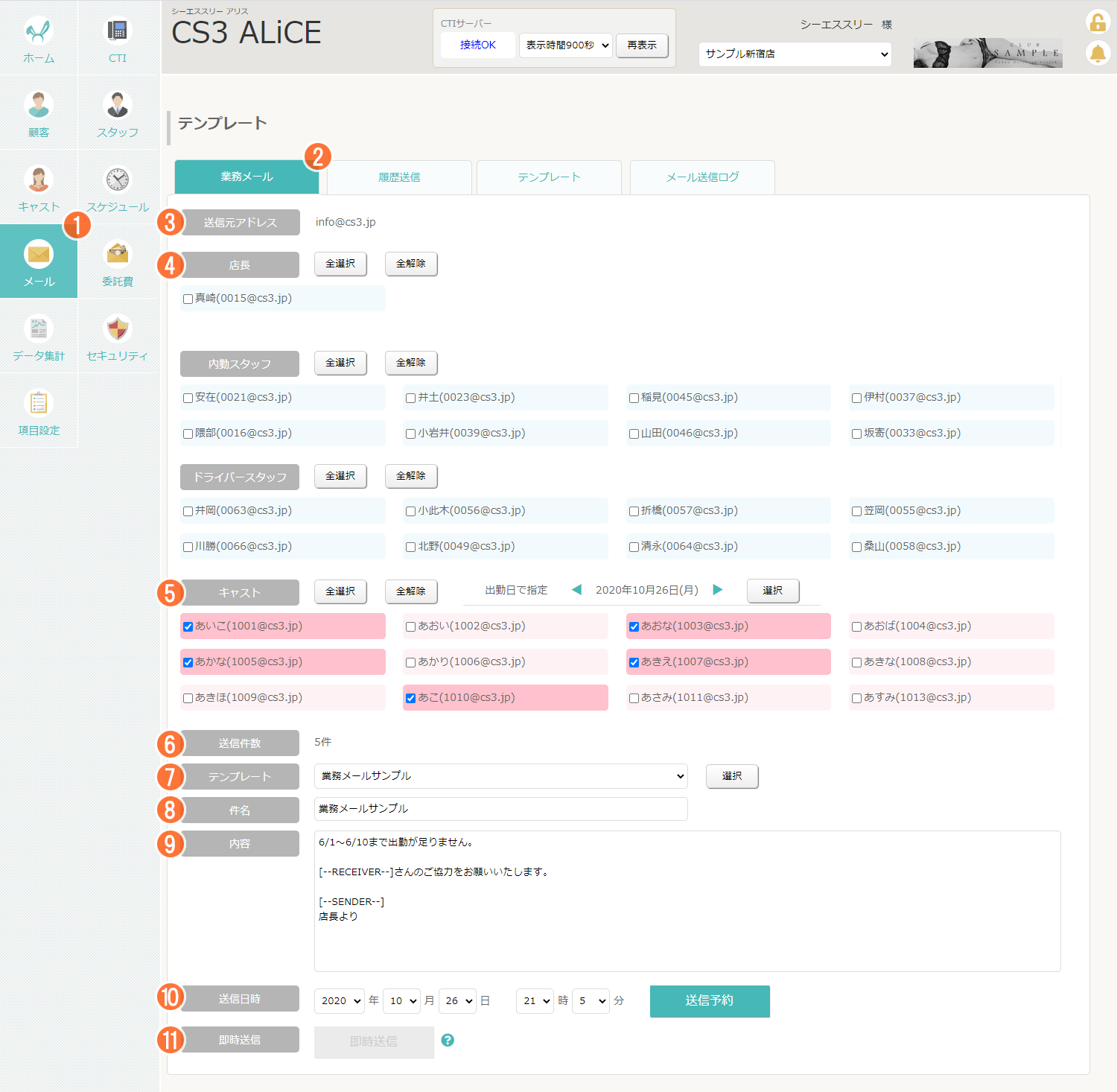Uncheck the あこ(1010@cs3.jp) checkbox
Viewport: 1117px width, 1092px height.
411,698
